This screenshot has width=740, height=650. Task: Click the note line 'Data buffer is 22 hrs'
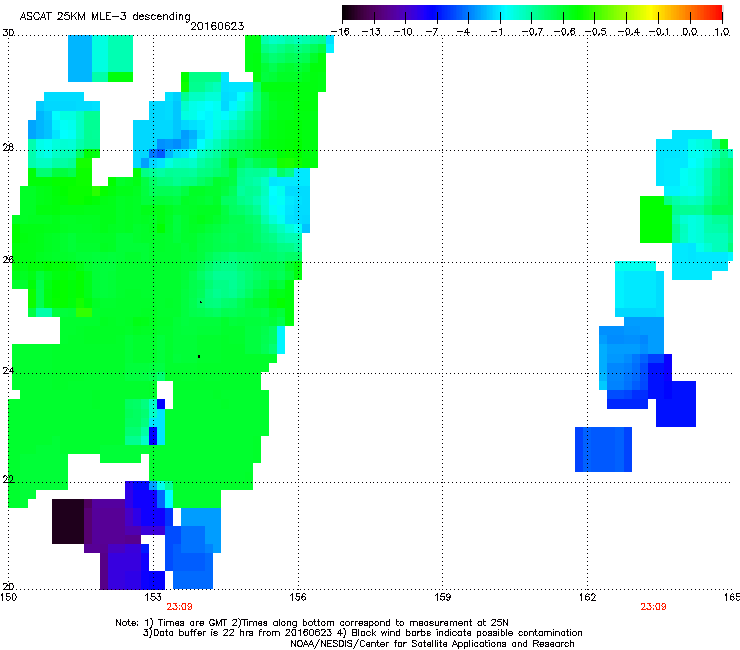362,633
